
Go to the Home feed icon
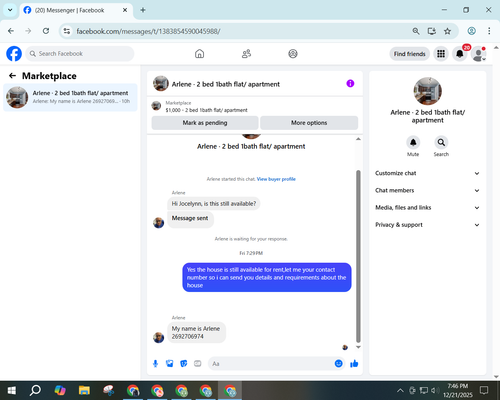[199, 54]
